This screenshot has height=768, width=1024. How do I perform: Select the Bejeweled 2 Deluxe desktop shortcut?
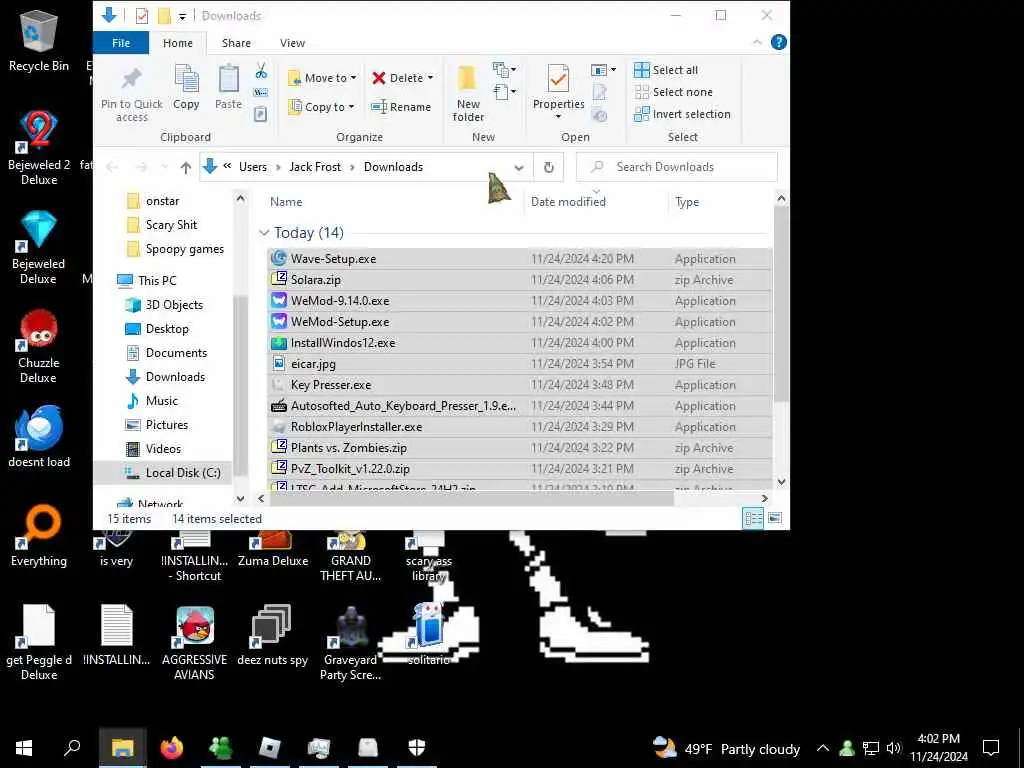tap(39, 148)
